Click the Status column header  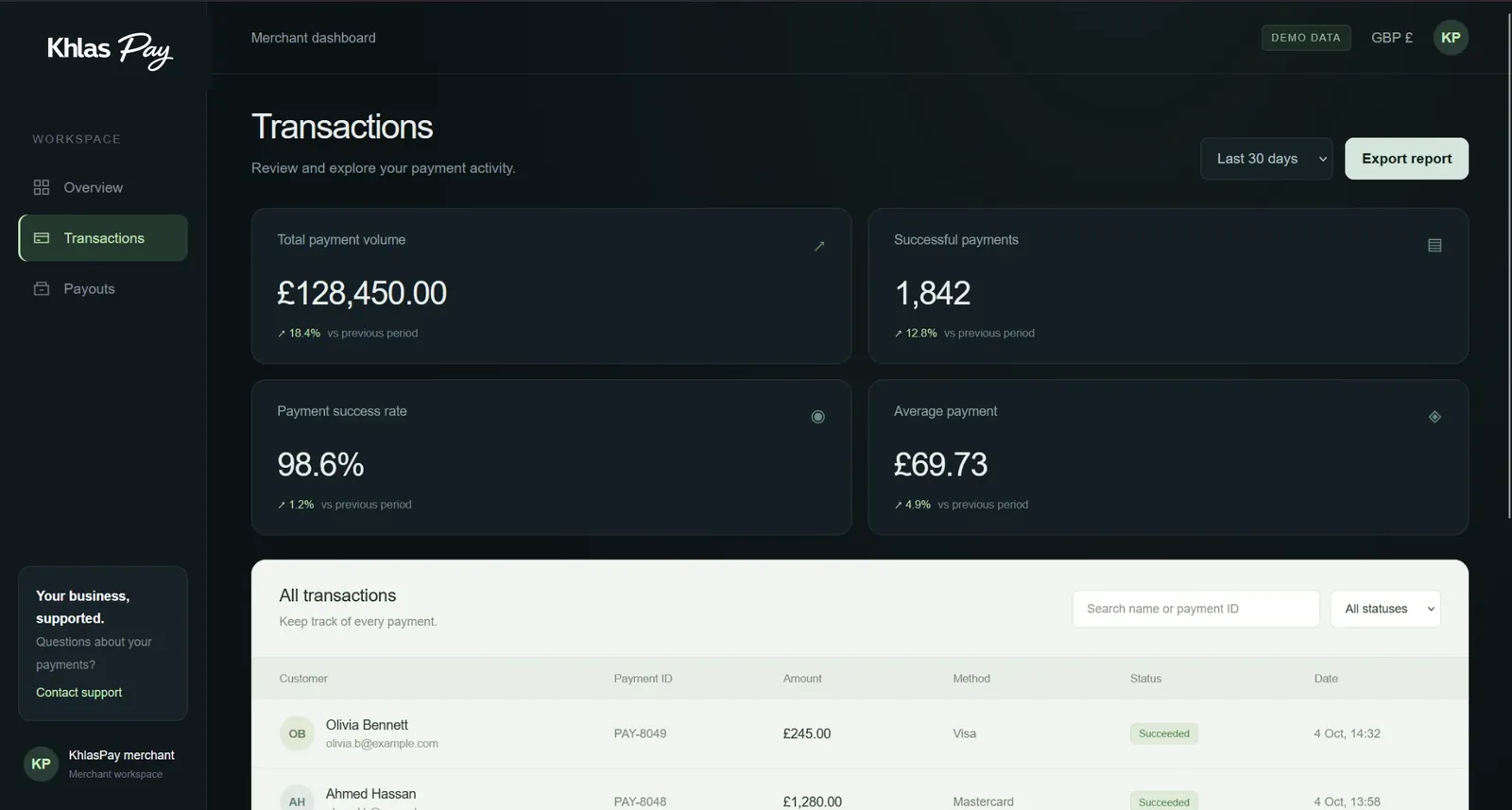[1145, 679]
